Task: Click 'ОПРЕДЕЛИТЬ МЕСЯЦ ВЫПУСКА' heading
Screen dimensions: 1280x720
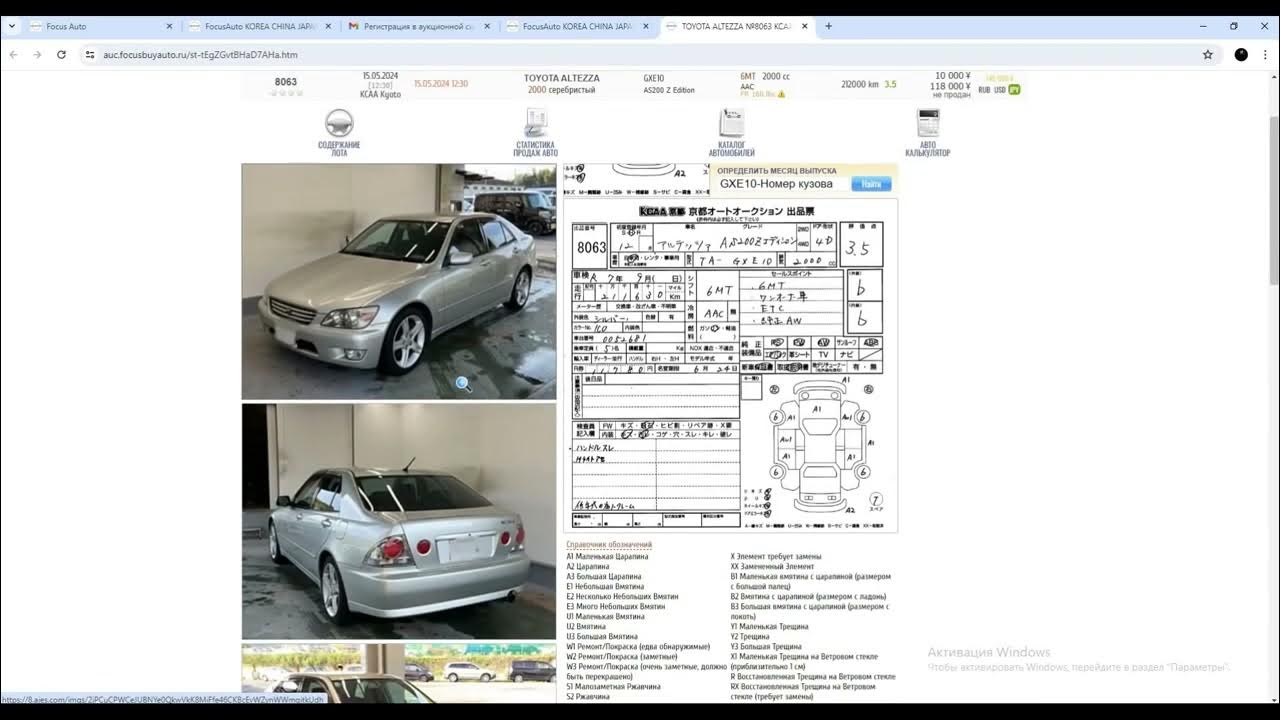Action: 777,171
